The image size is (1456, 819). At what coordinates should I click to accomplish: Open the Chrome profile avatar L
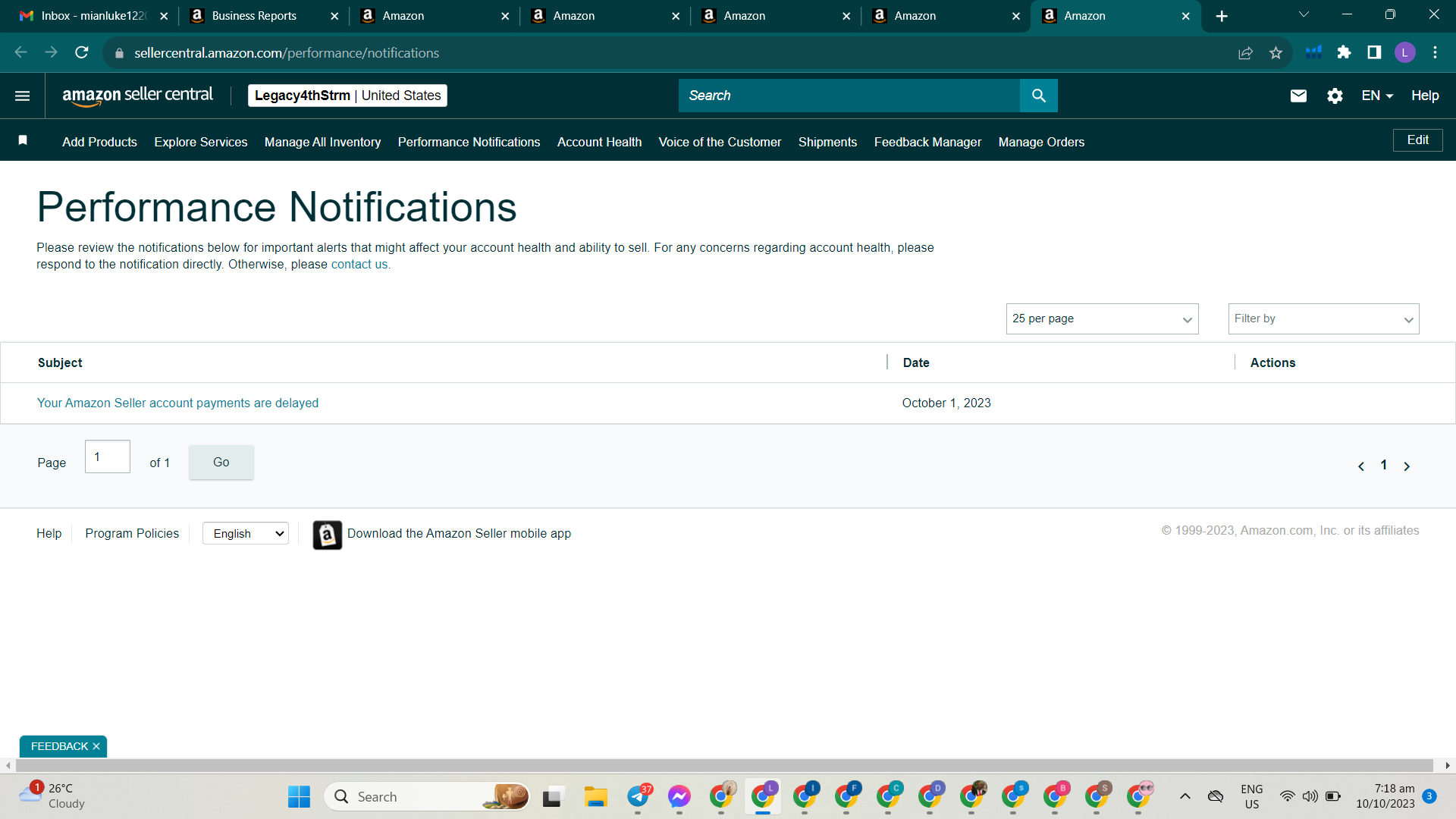(x=1404, y=52)
